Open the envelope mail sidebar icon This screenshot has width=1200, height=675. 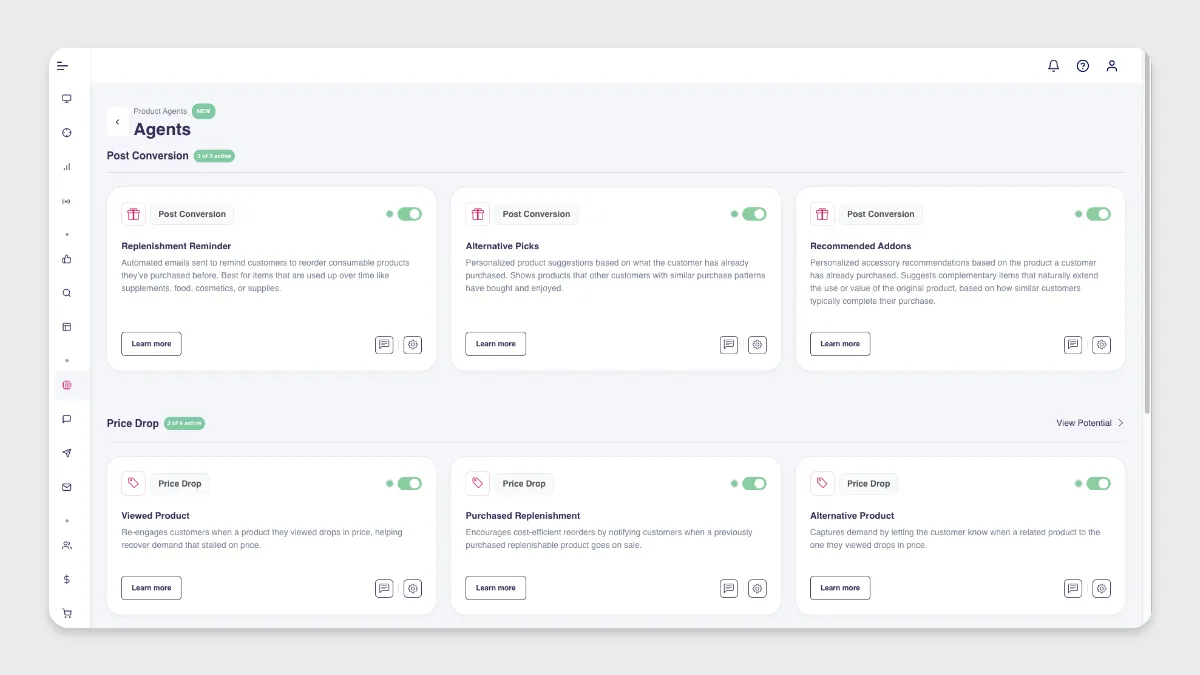(67, 487)
